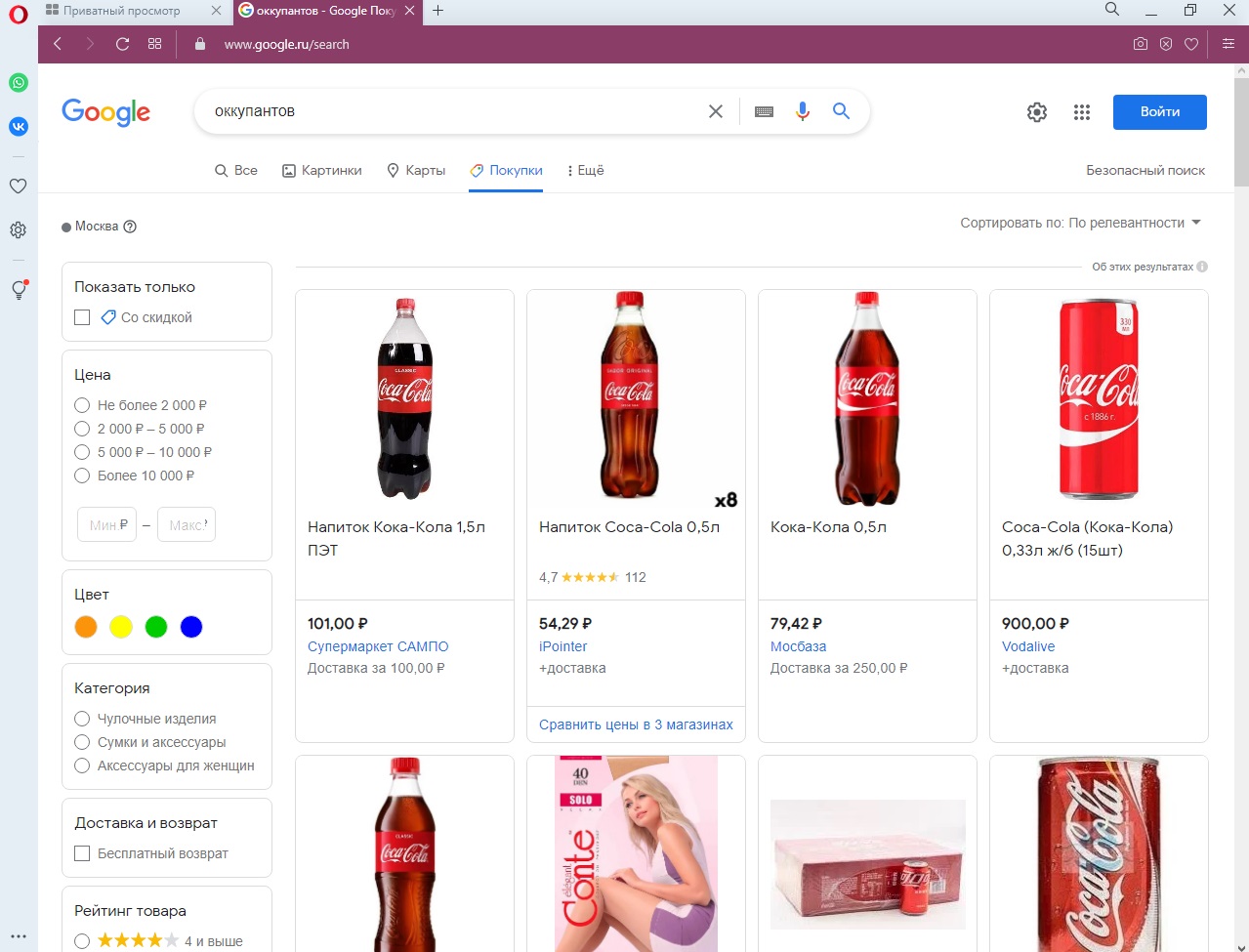The width and height of the screenshot is (1249, 952).
Task: Open 'Напиток Кока-Кола 1,5л ПЭТ' product image
Action: pyautogui.click(x=404, y=397)
